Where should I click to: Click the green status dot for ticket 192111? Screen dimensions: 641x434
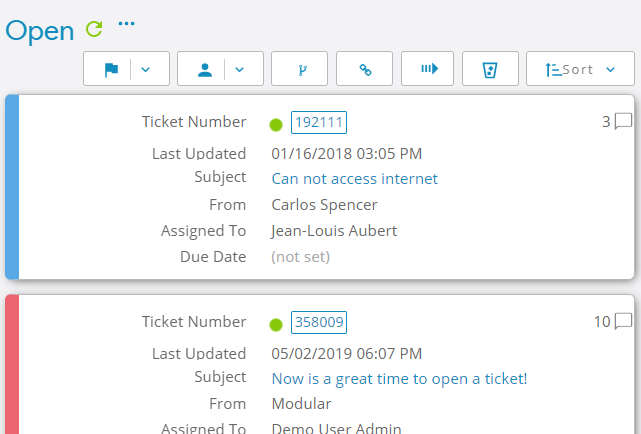(276, 124)
